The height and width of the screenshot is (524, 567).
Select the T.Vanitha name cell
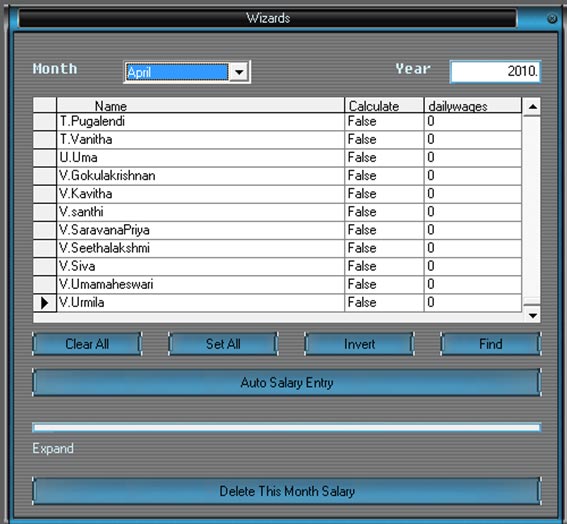(201, 140)
